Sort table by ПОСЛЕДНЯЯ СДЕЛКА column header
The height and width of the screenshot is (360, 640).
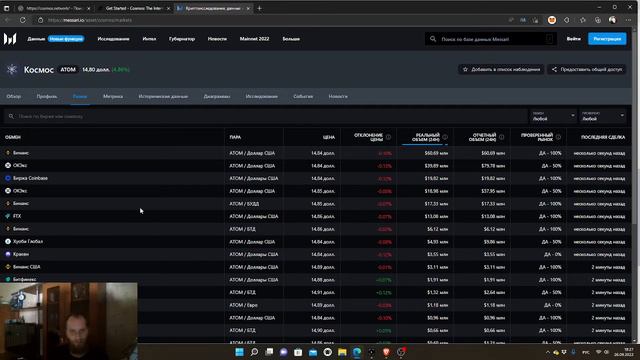(x=603, y=137)
